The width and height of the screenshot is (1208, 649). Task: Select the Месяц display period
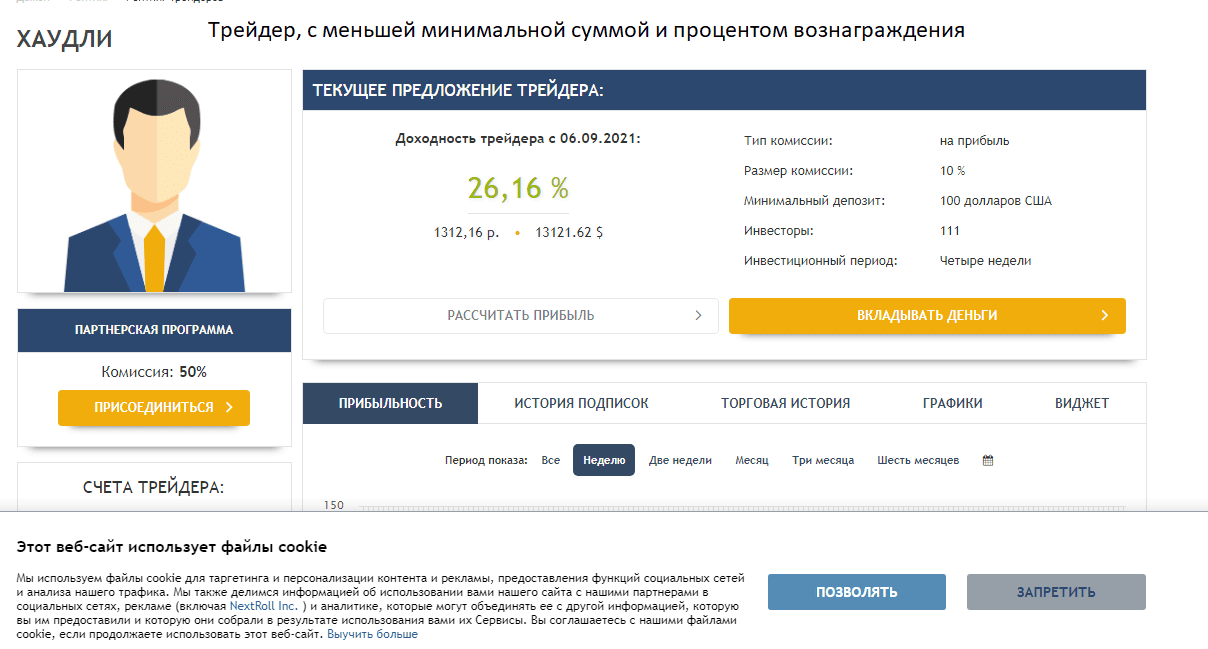[752, 460]
